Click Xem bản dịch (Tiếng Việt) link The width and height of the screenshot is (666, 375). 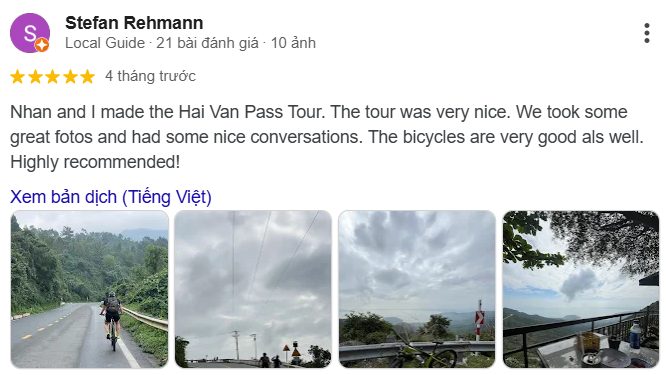click(111, 197)
